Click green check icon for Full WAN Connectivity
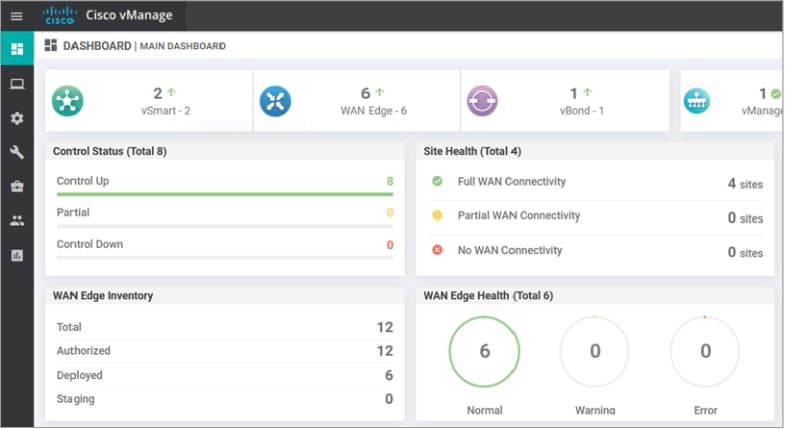785x429 pixels. [x=437, y=181]
